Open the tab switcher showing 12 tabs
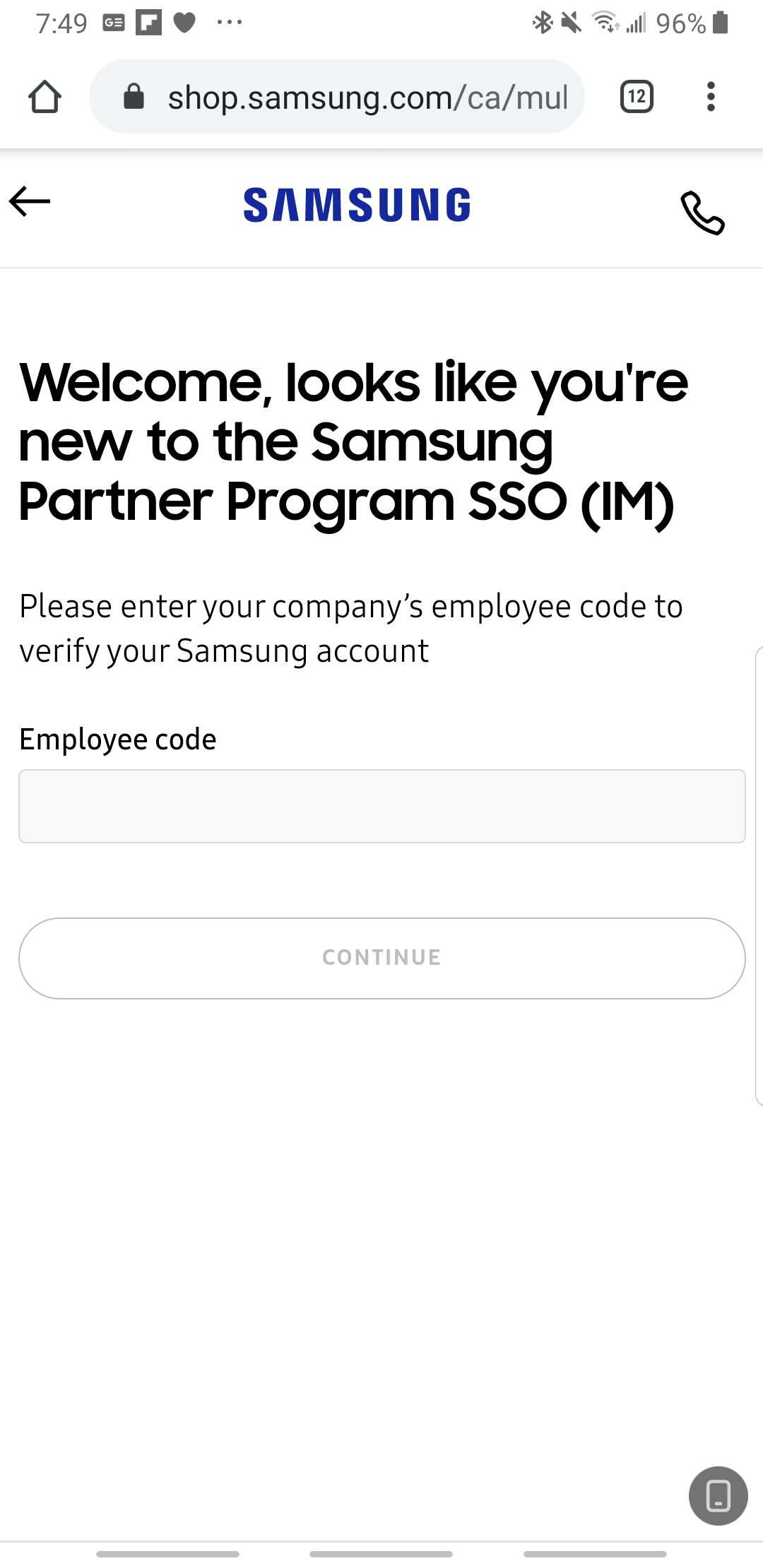Screen dimensions: 763x1568 click(635, 96)
